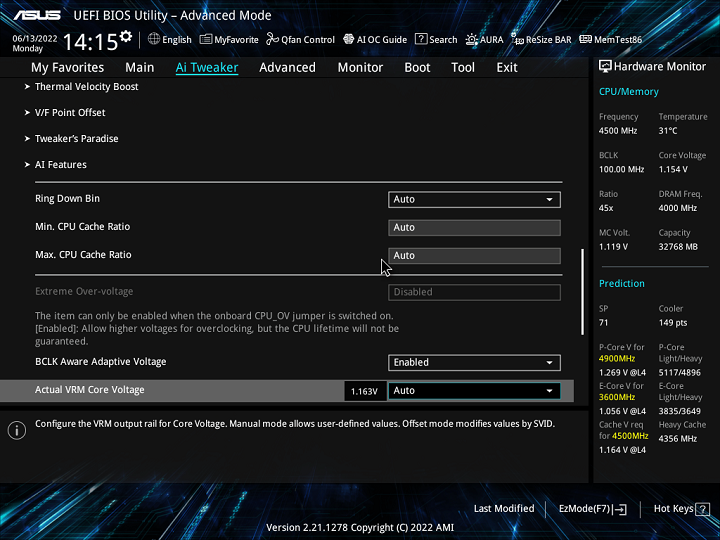
Task: Expand the Thermal Velocity Boost submenu
Action: [86, 87]
